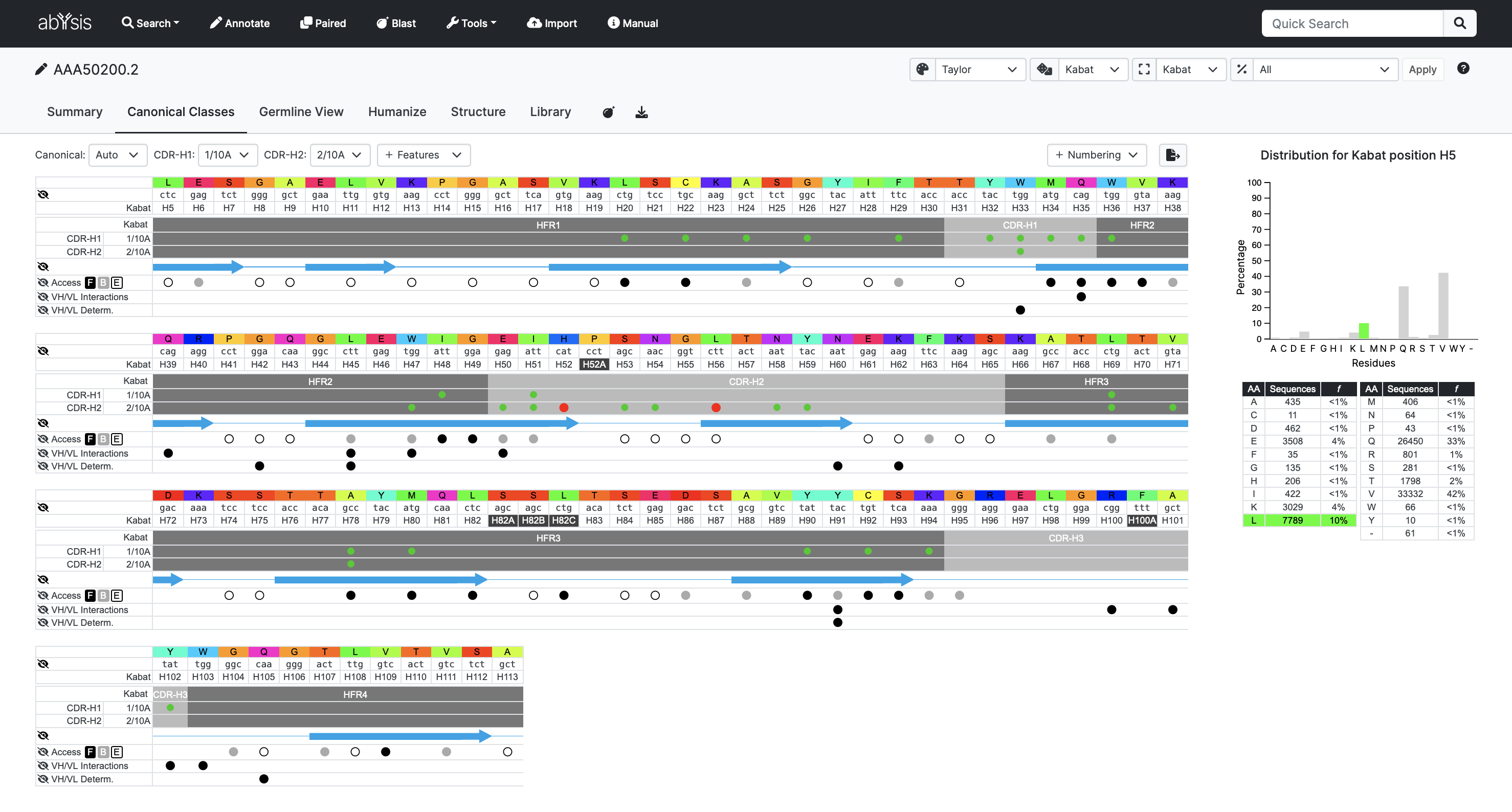
Task: Click the download icon in the tab row
Action: click(x=641, y=112)
